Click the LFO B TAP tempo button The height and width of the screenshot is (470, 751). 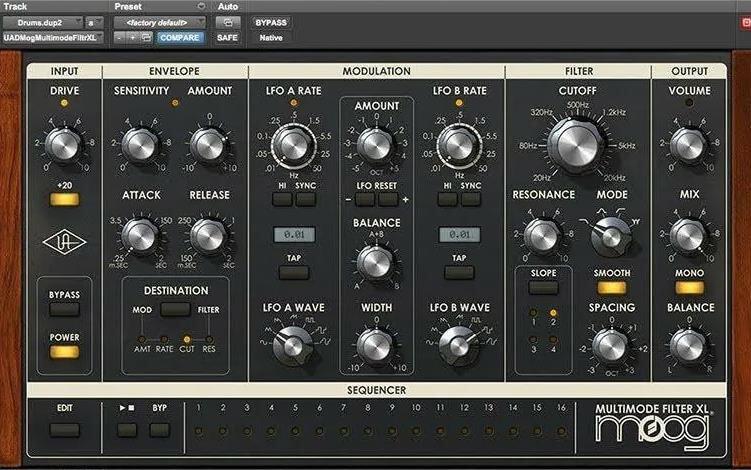tap(459, 273)
